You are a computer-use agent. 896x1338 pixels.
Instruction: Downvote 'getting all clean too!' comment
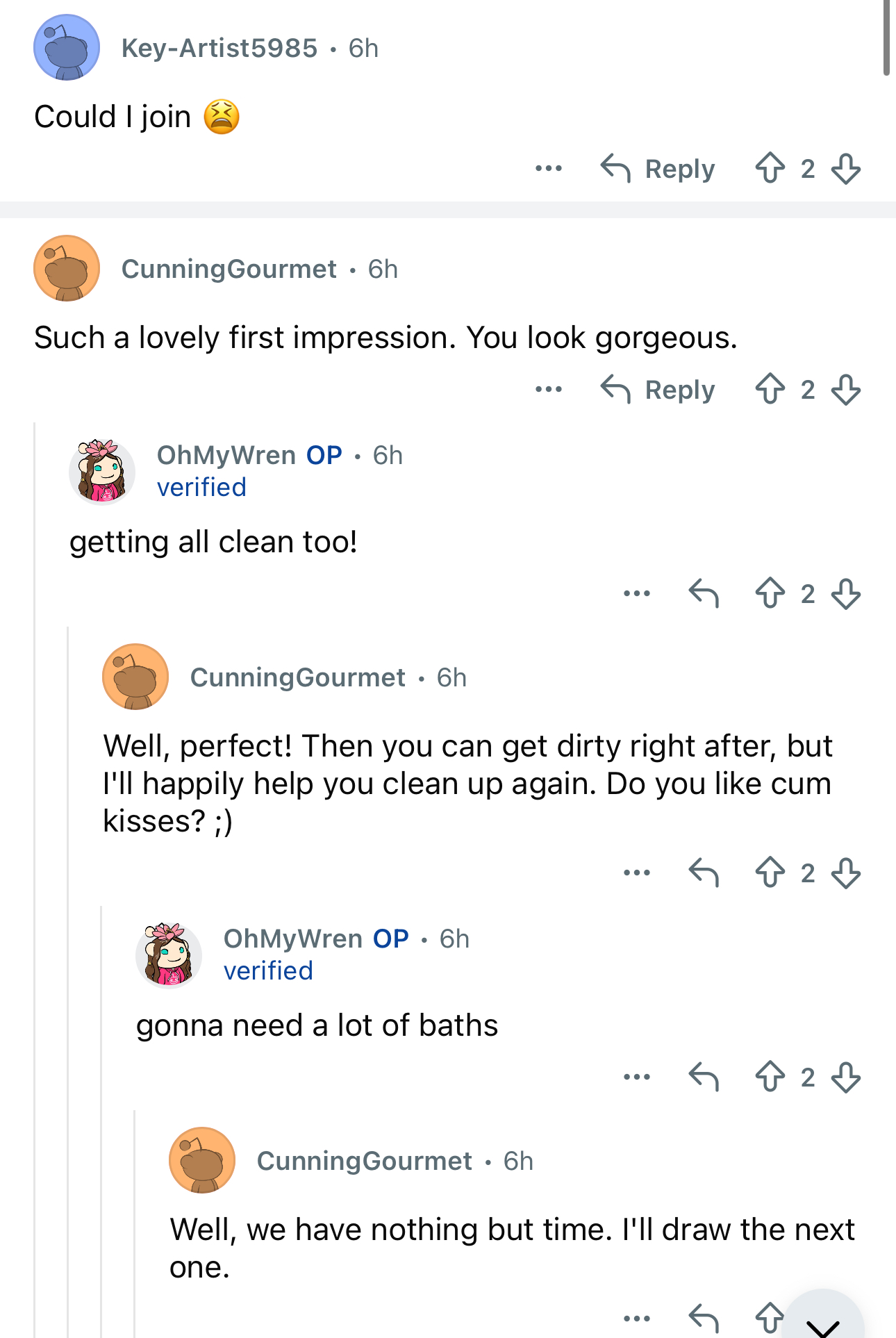tap(845, 593)
